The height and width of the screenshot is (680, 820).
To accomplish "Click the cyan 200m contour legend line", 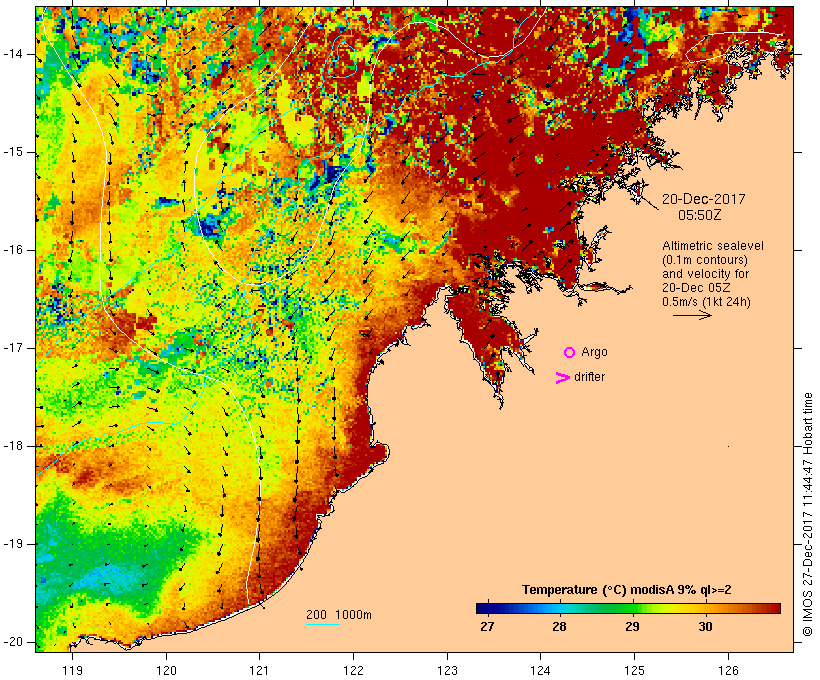I will point(323,624).
